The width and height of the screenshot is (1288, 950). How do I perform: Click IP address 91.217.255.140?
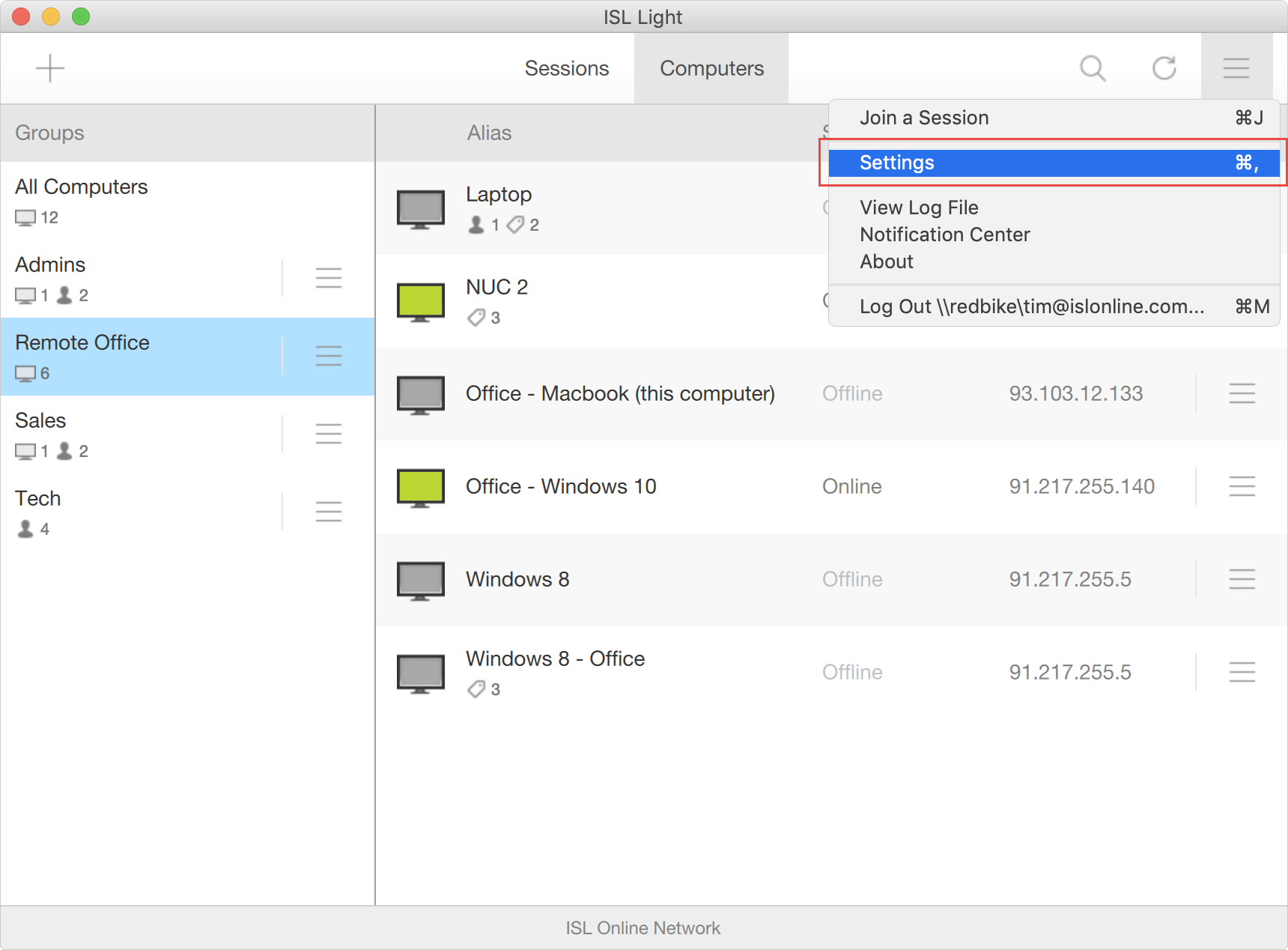pos(1082,486)
